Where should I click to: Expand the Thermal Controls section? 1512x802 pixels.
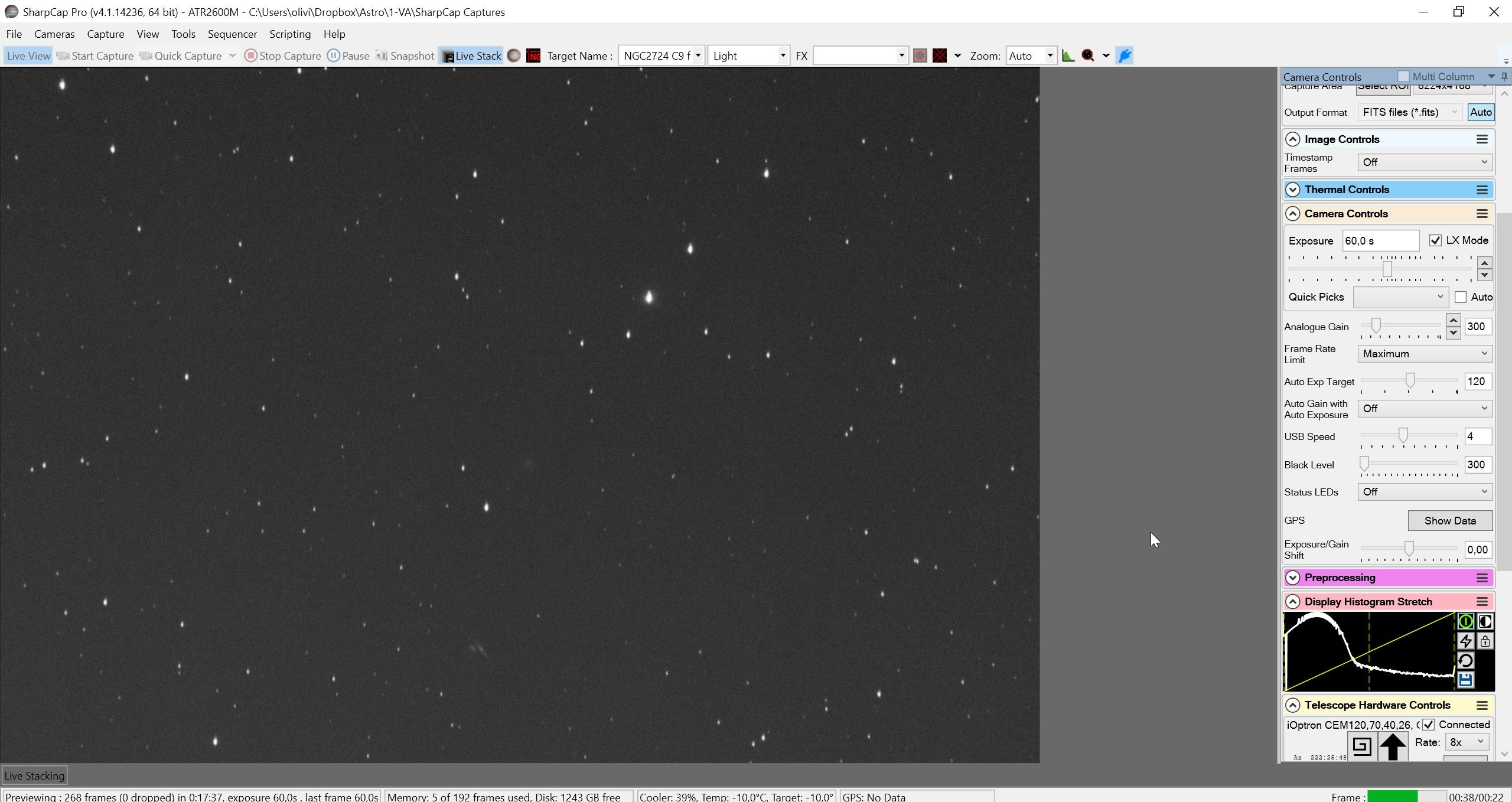(1293, 190)
